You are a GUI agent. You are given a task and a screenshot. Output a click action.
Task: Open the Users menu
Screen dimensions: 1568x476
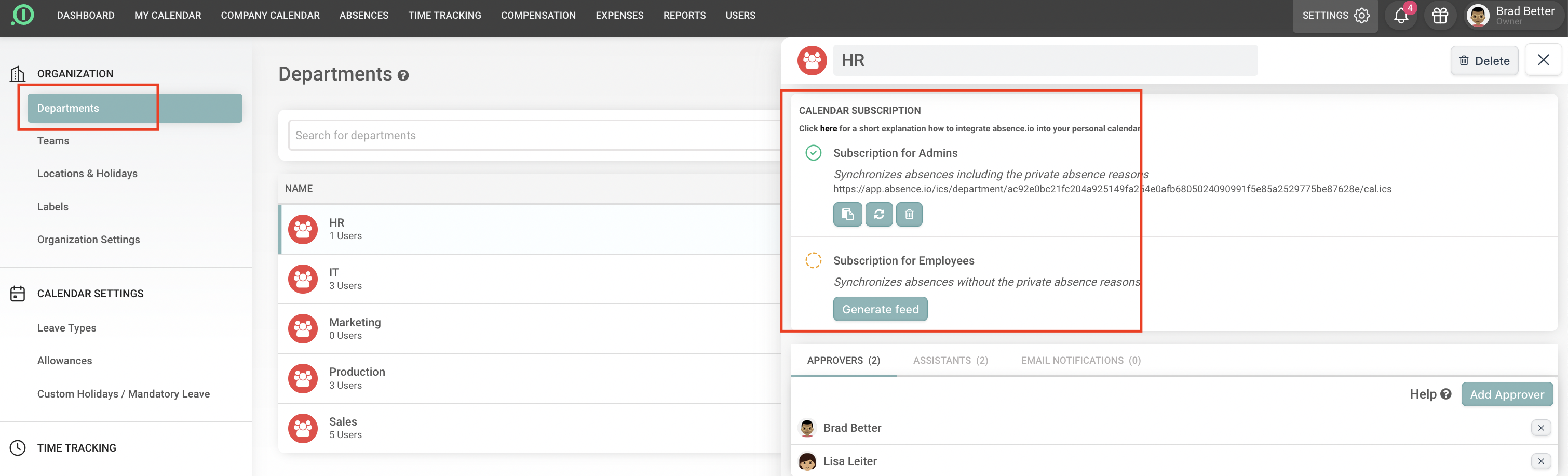click(740, 15)
